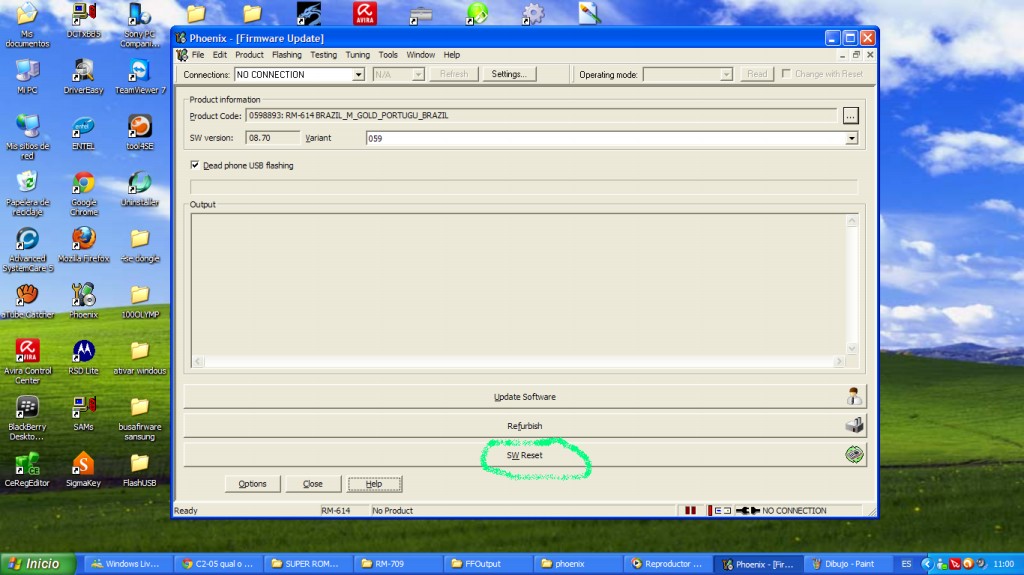The height and width of the screenshot is (575, 1024).
Task: Click the plug connection icon in status bar
Action: pos(748,510)
